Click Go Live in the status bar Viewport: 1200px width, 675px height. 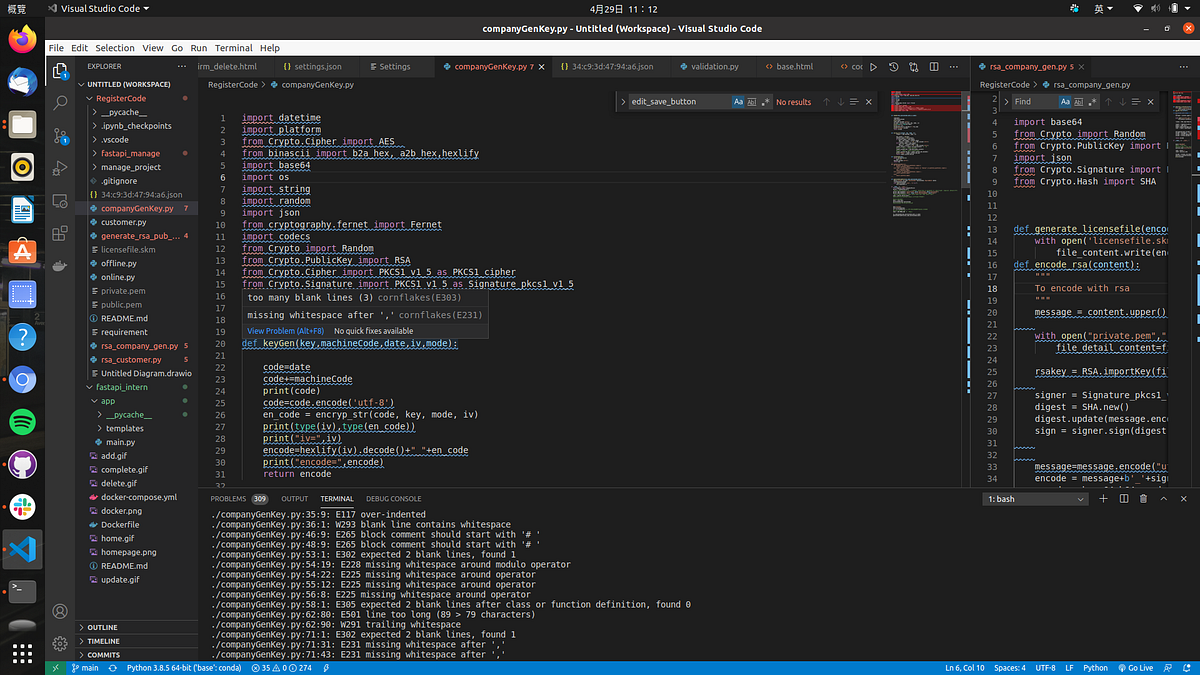point(1135,668)
